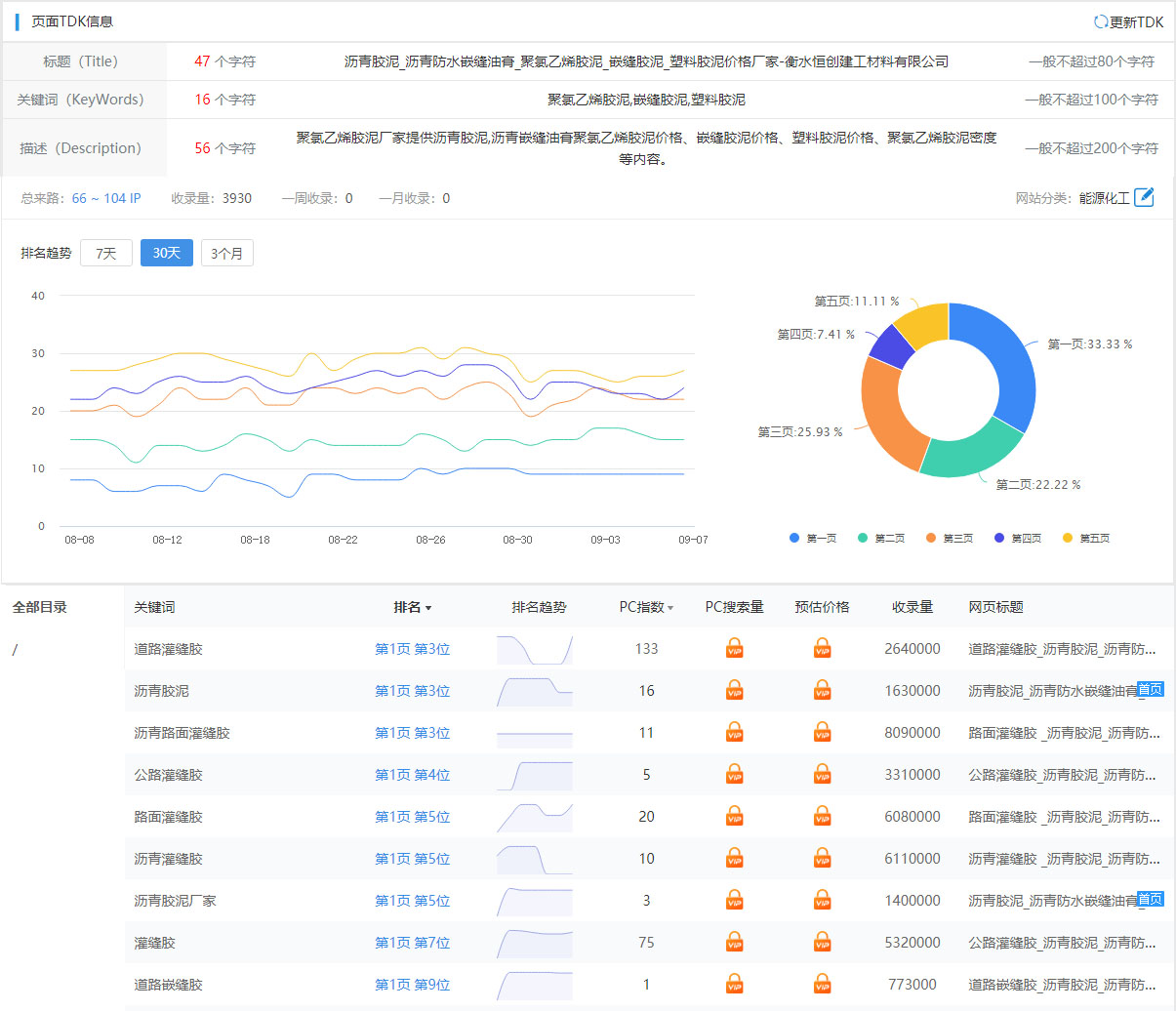Click keyword 沥青胶泥厂家
This screenshot has width=1176, height=1011.
click(175, 900)
